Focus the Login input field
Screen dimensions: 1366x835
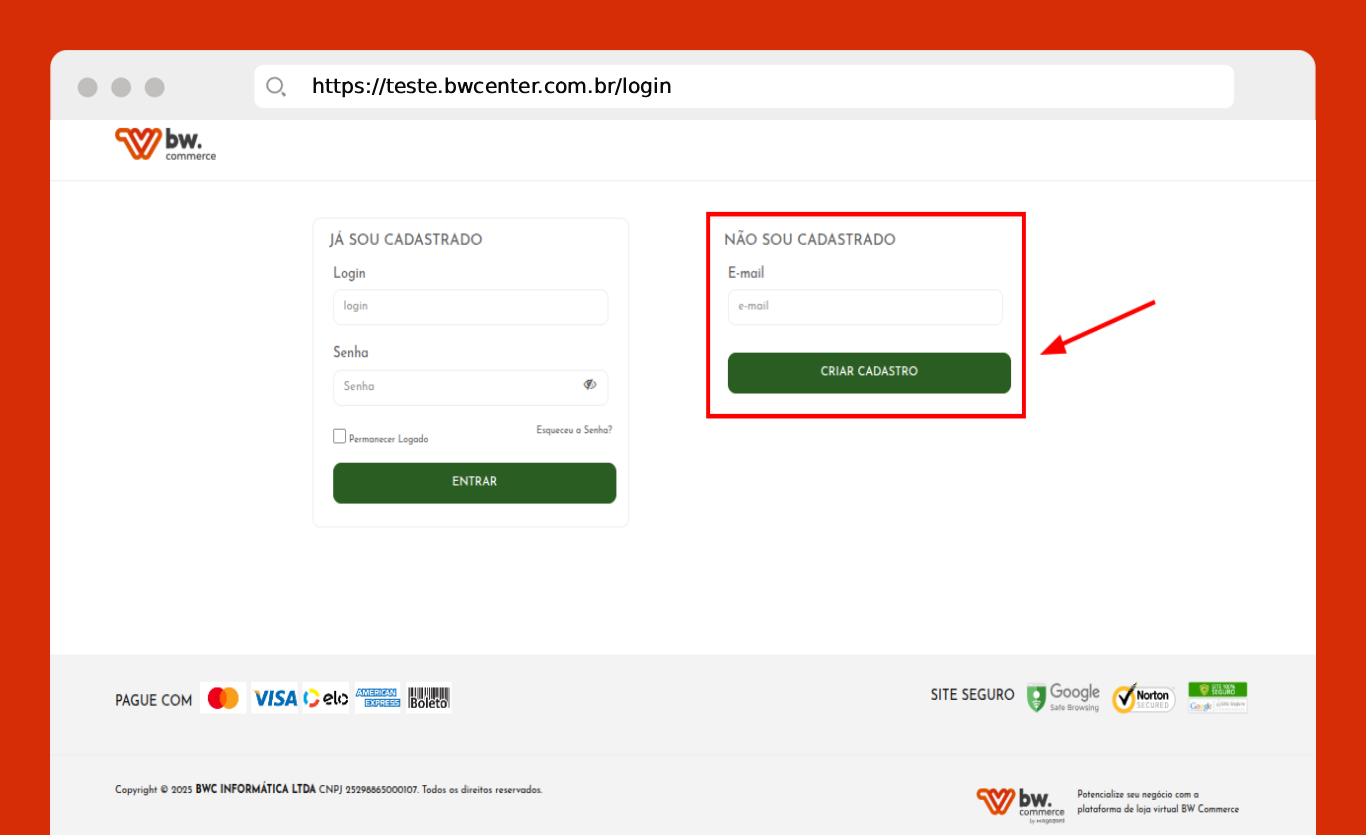click(x=470, y=307)
